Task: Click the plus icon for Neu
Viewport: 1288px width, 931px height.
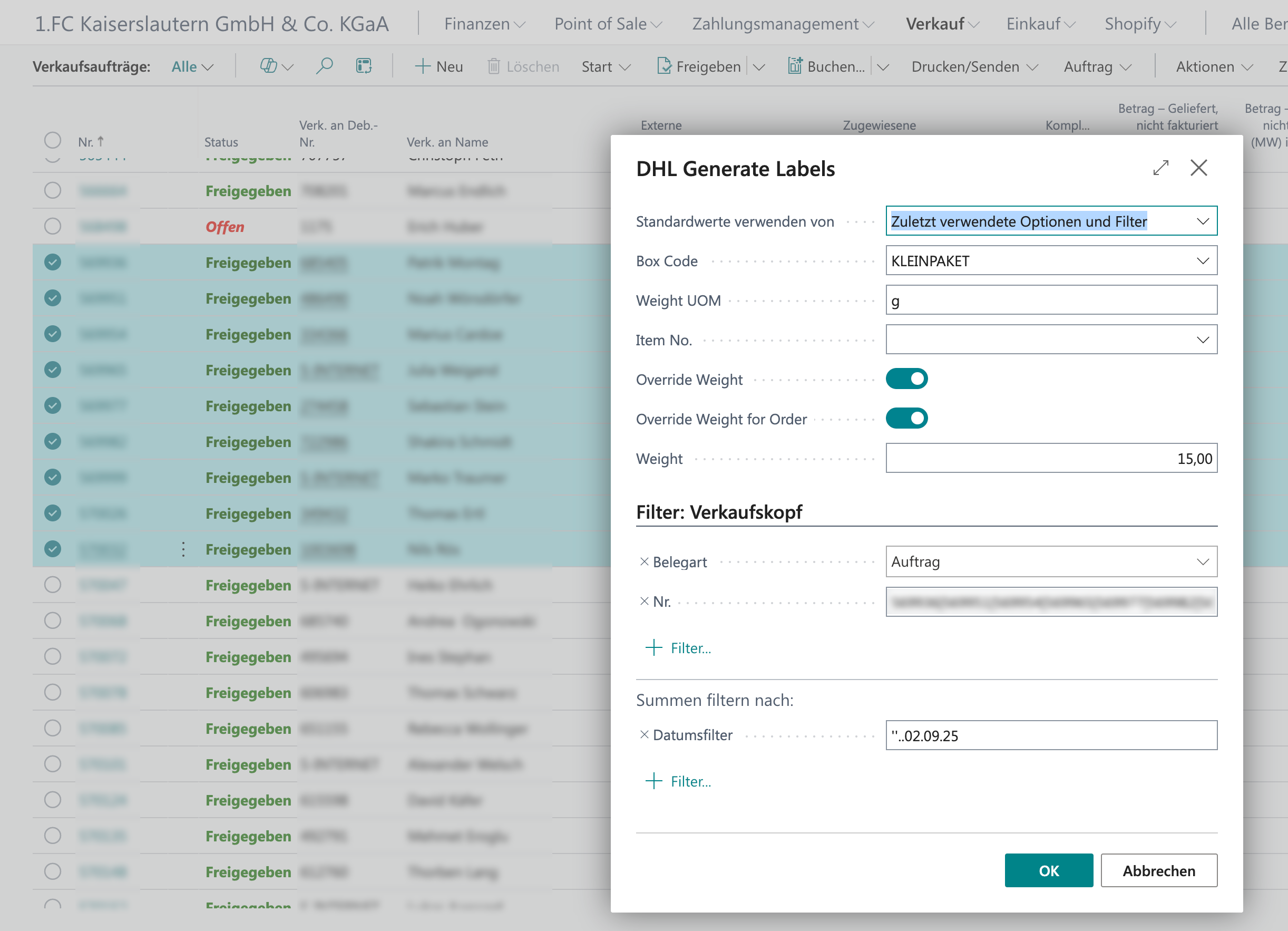Action: 423,66
